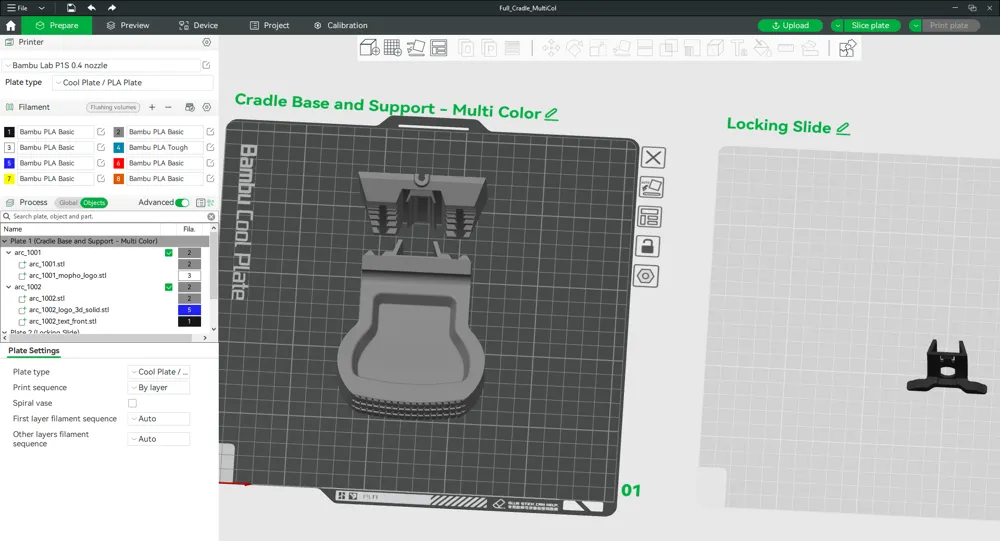Click the object search input field
1000x541 pixels.
pos(108,216)
